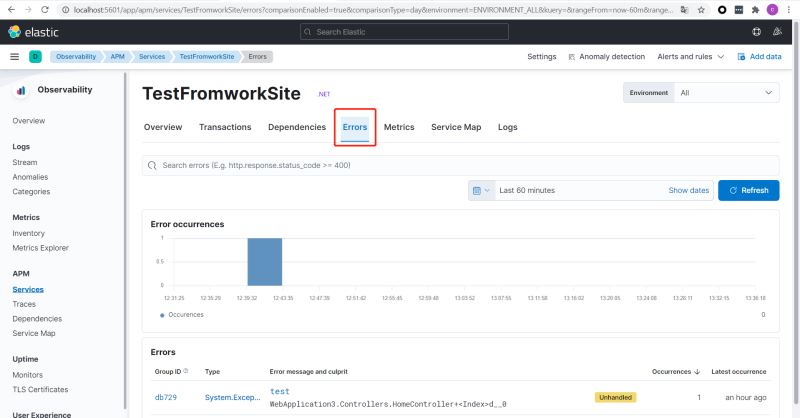This screenshot has height=418, width=800.
Task: Open browser extensions puzzle icon
Action: pos(756,10)
